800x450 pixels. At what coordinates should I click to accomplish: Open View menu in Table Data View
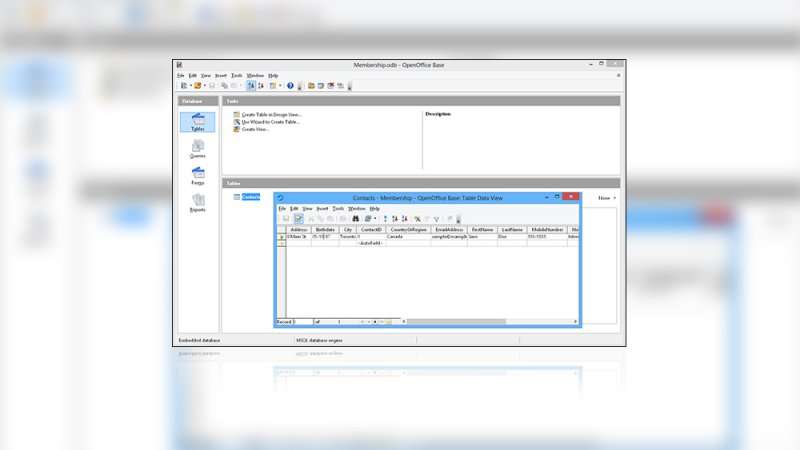click(307, 209)
